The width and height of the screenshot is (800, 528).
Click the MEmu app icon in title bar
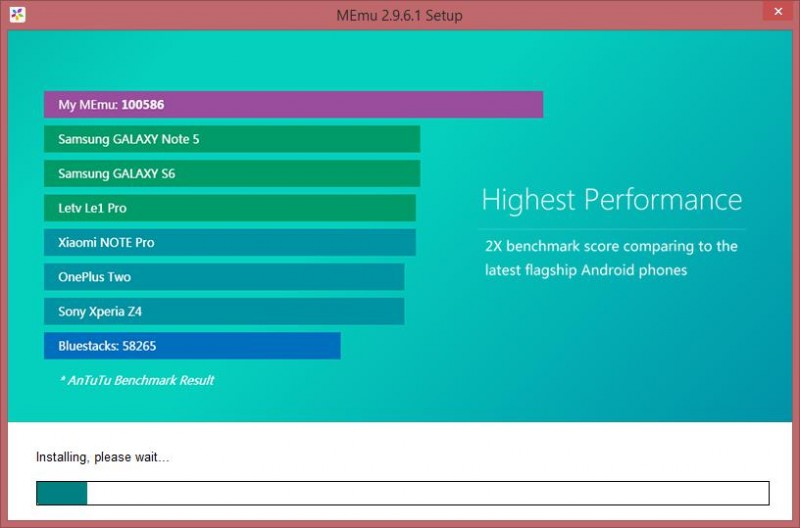pos(17,15)
